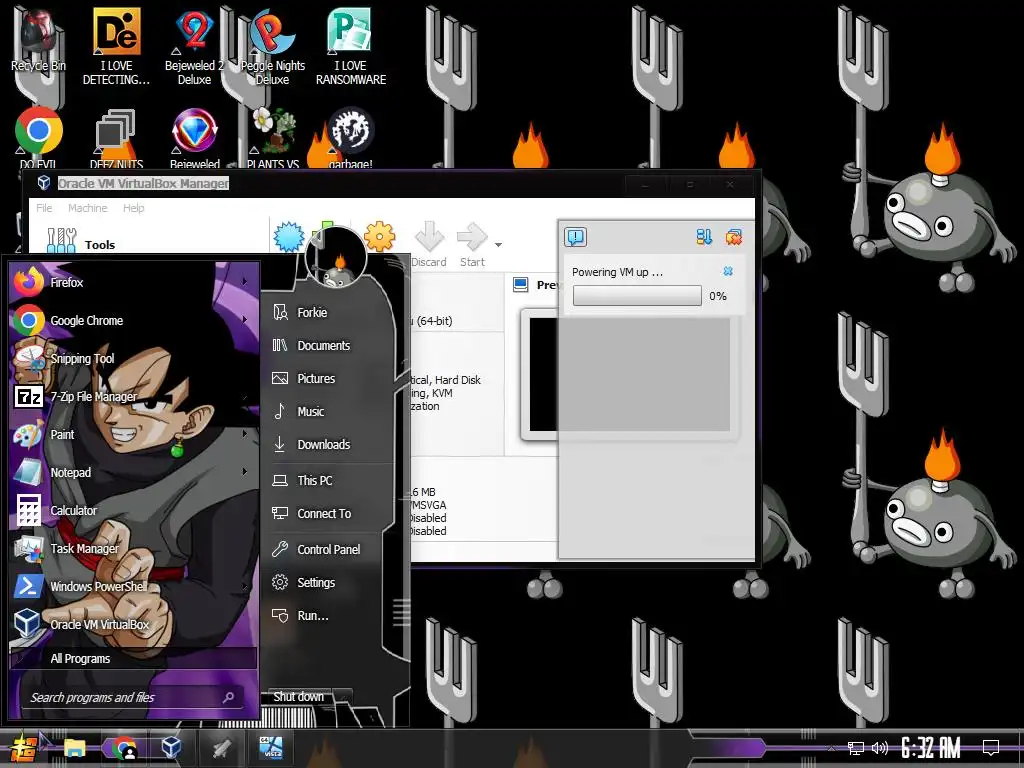Open the File menu in VirtualBox Manager
The width and height of the screenshot is (1024, 768).
44,208
